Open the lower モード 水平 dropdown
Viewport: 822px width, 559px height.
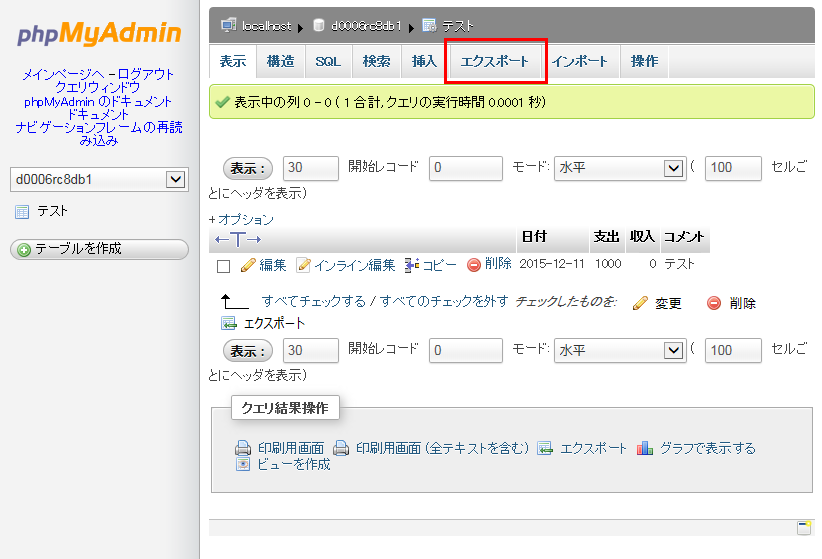620,350
